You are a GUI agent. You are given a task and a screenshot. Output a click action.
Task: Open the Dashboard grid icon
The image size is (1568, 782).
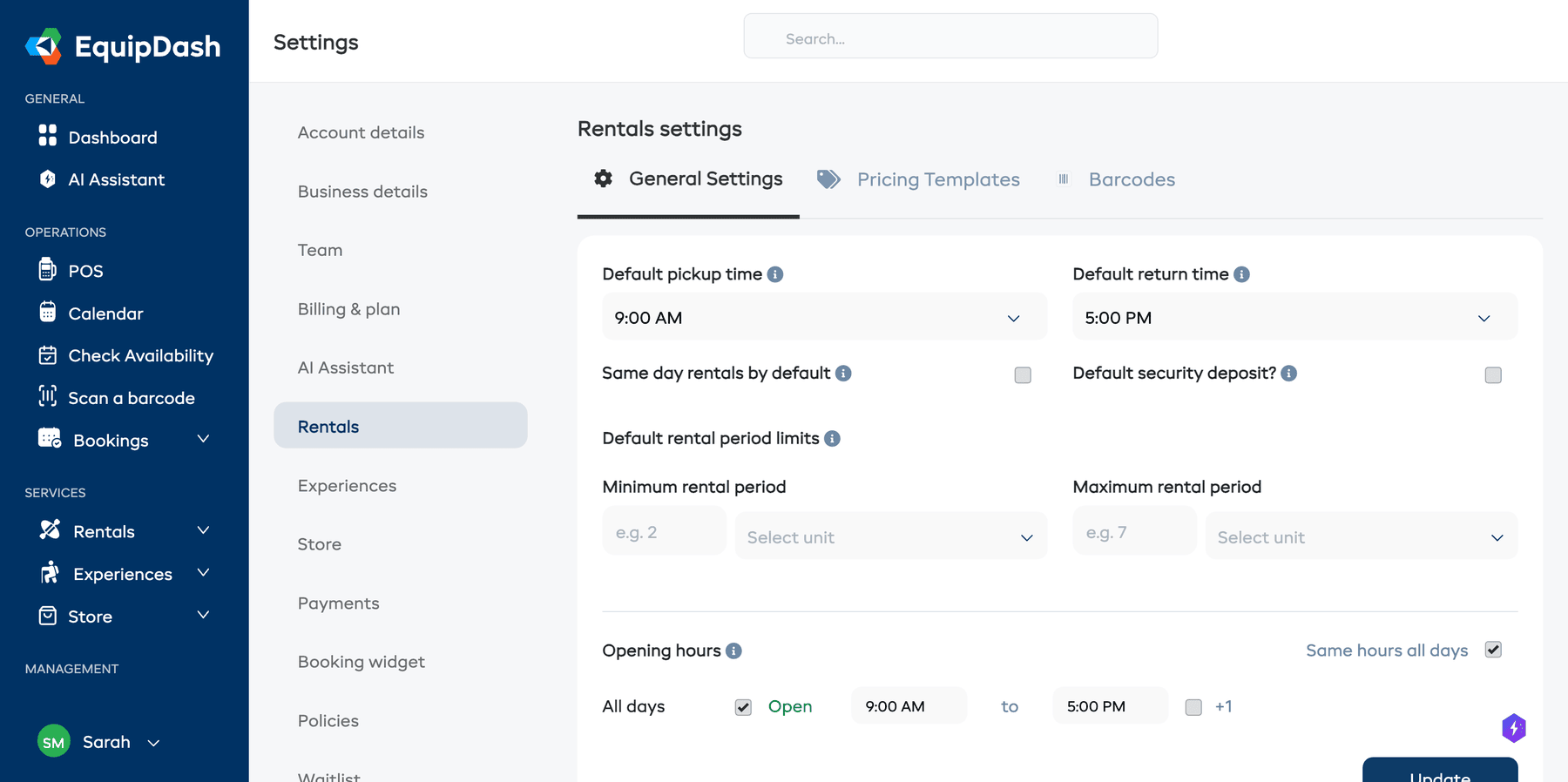[48, 136]
